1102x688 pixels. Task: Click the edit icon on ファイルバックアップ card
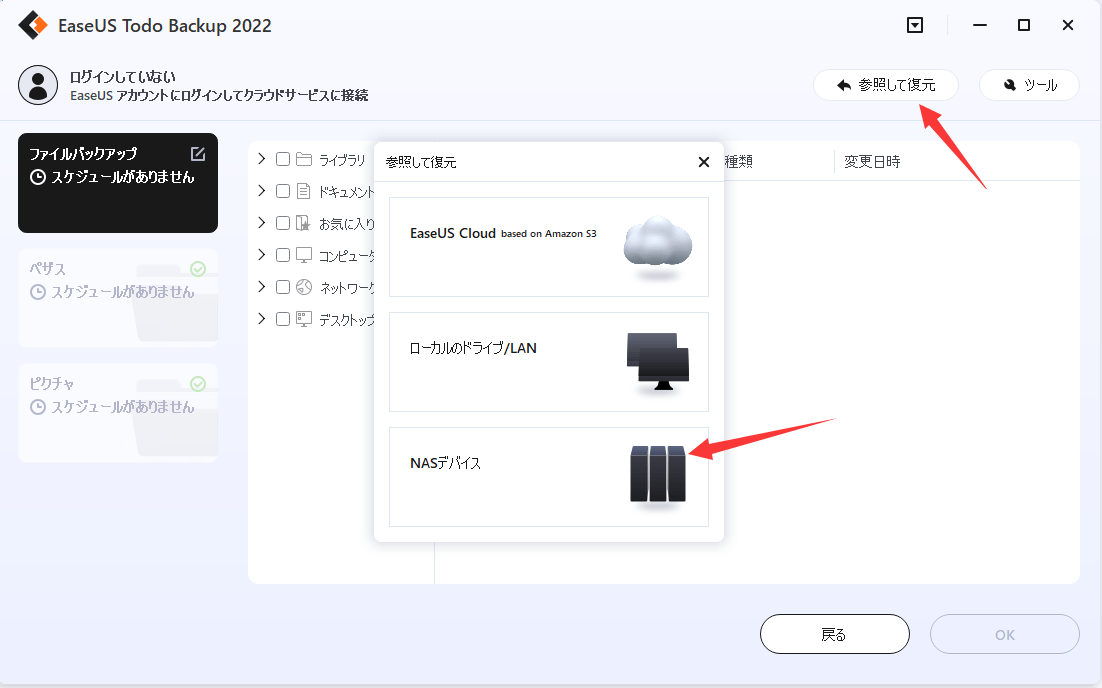(x=198, y=154)
